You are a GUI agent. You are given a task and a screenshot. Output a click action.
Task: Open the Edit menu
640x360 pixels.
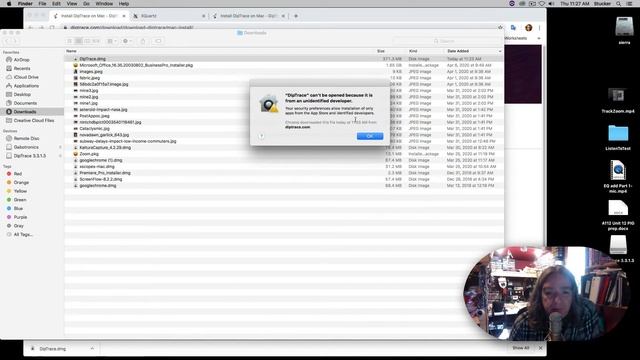(56, 4)
